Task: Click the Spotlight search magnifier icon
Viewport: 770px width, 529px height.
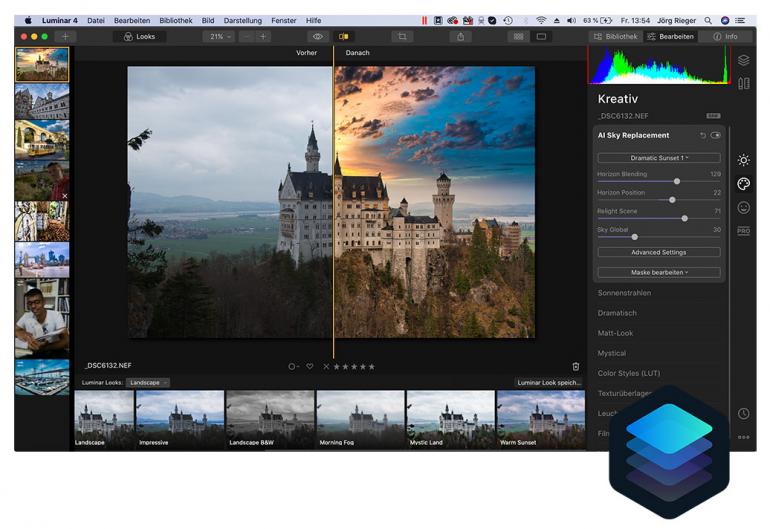Action: tap(708, 21)
